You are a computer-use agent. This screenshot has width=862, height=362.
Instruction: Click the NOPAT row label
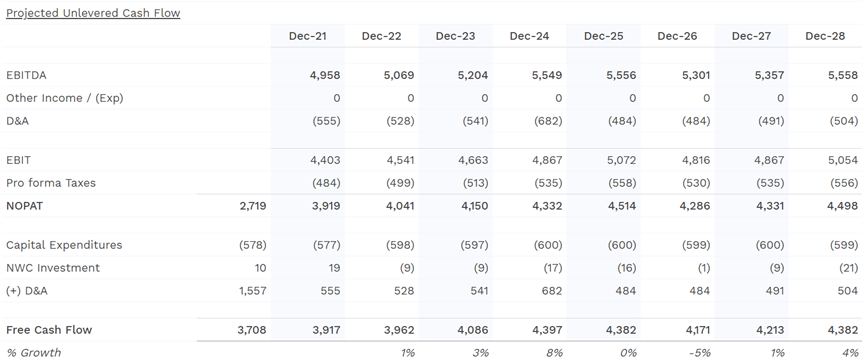(x=24, y=206)
